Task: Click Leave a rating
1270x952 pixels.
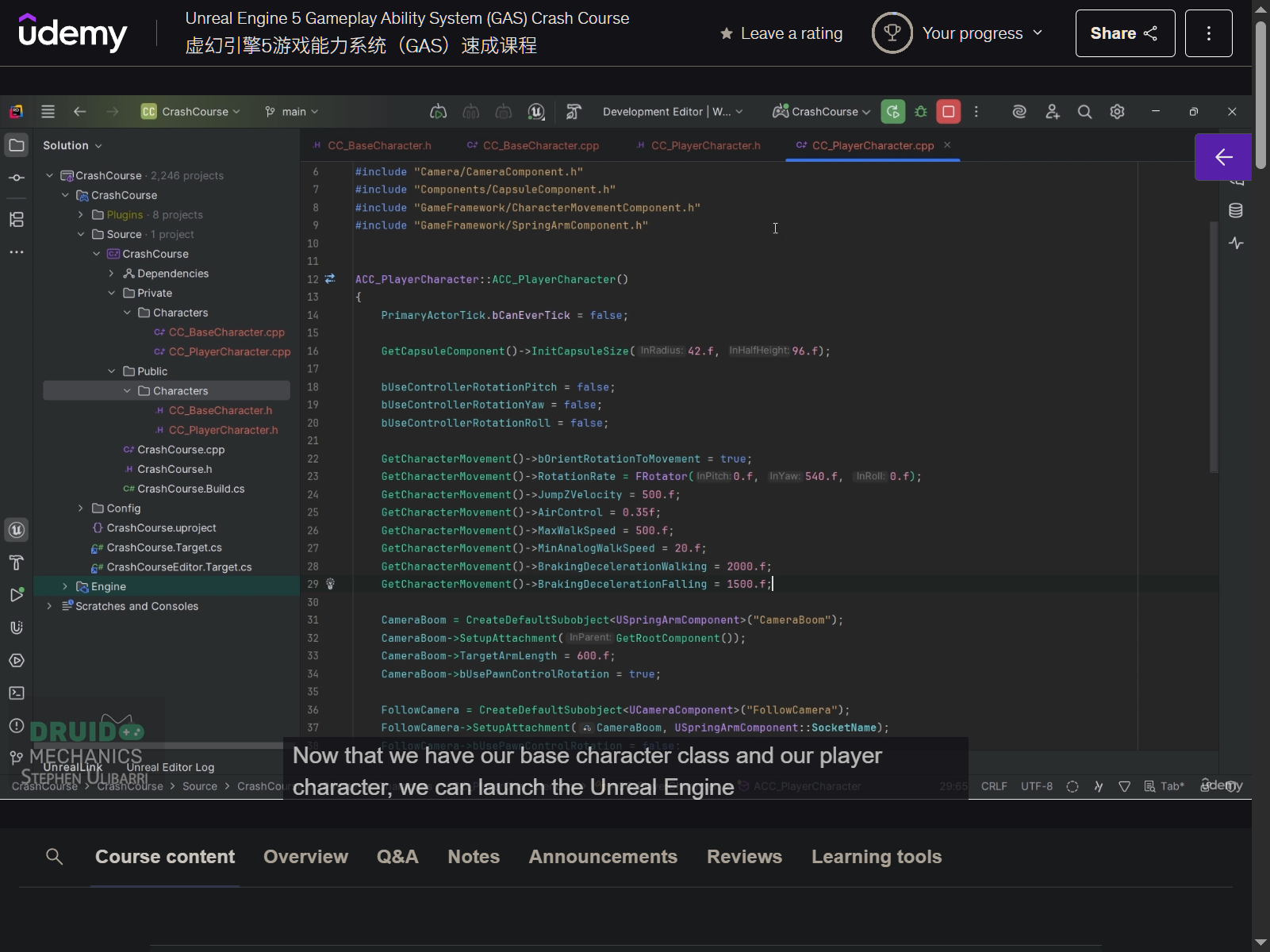Action: click(781, 33)
